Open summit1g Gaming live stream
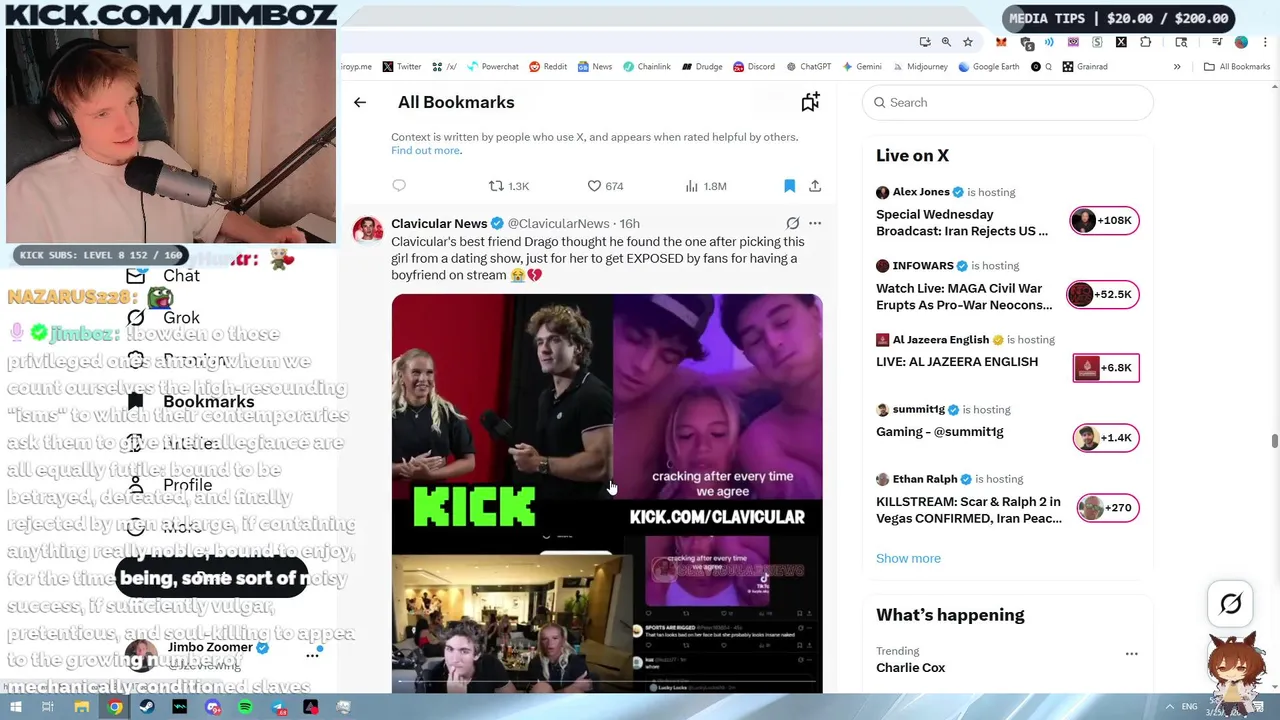The height and width of the screenshot is (720, 1280). tap(940, 432)
